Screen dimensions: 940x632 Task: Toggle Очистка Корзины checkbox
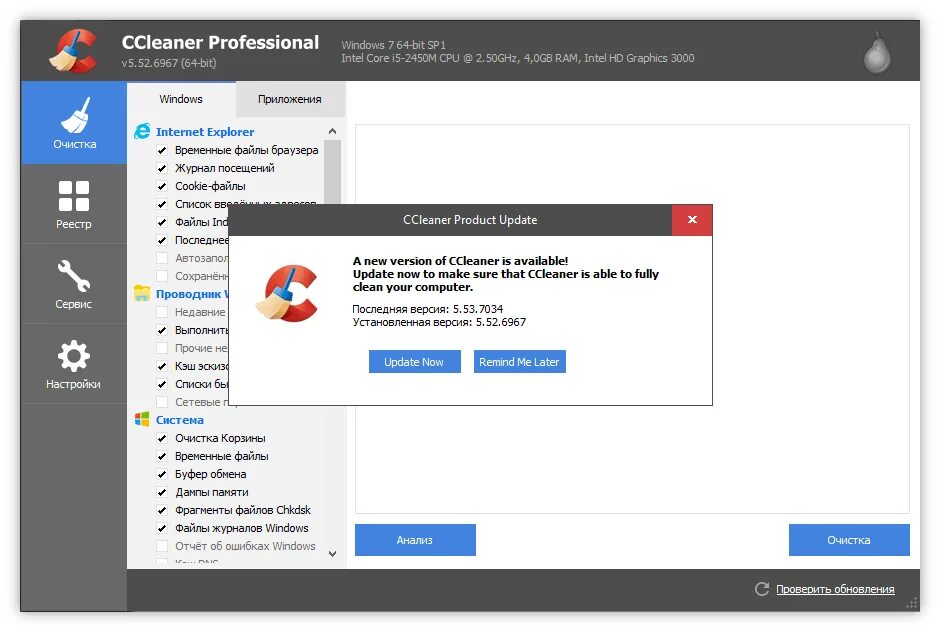[x=162, y=438]
